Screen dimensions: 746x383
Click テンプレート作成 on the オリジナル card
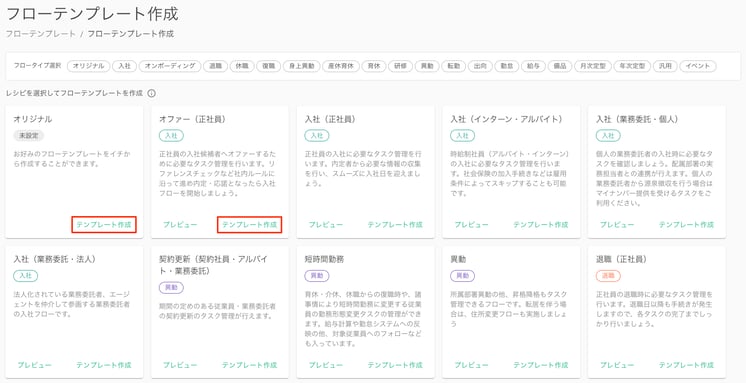point(104,225)
